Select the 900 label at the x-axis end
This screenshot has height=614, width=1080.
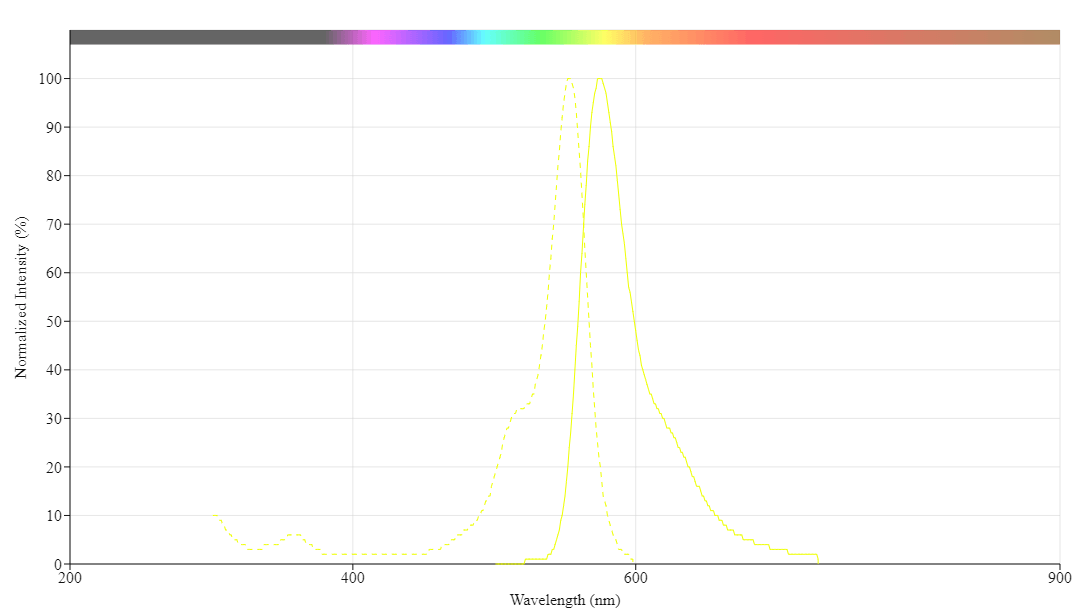[x=1059, y=577]
